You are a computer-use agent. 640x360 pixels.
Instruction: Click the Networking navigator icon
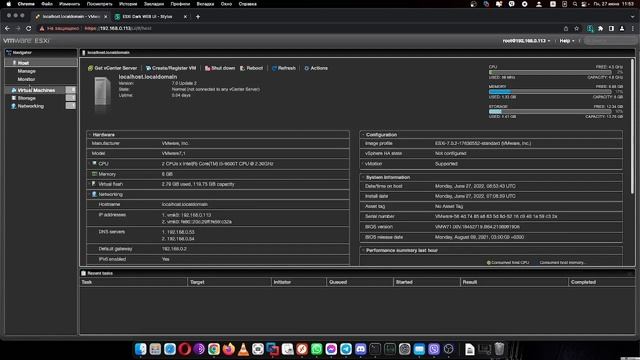pyautogui.click(x=13, y=106)
